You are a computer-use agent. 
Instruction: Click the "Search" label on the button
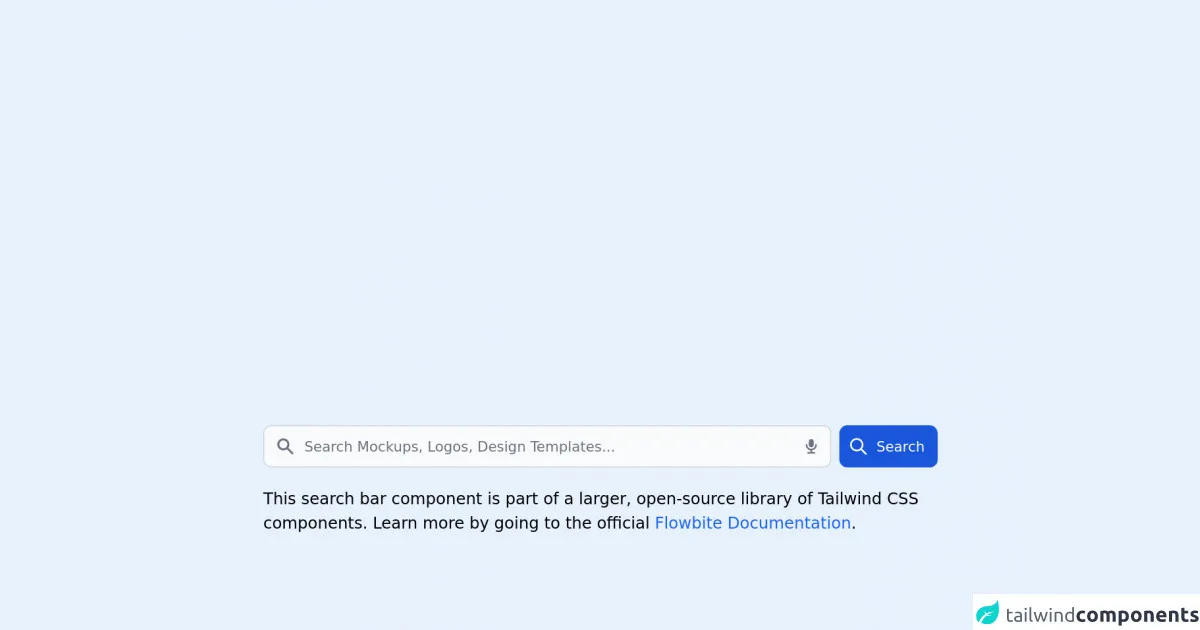point(900,447)
